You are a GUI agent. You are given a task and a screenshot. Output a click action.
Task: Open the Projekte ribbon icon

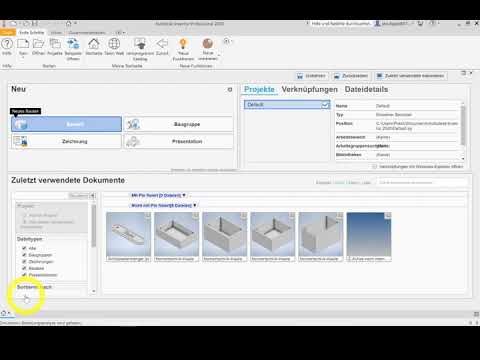coord(55,44)
